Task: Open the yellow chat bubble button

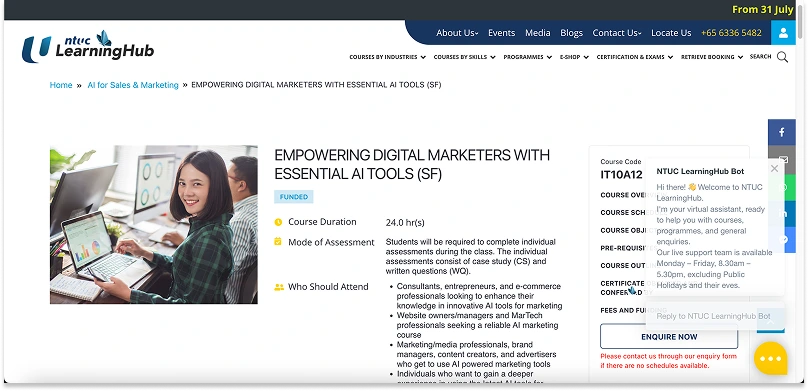Action: (770, 359)
